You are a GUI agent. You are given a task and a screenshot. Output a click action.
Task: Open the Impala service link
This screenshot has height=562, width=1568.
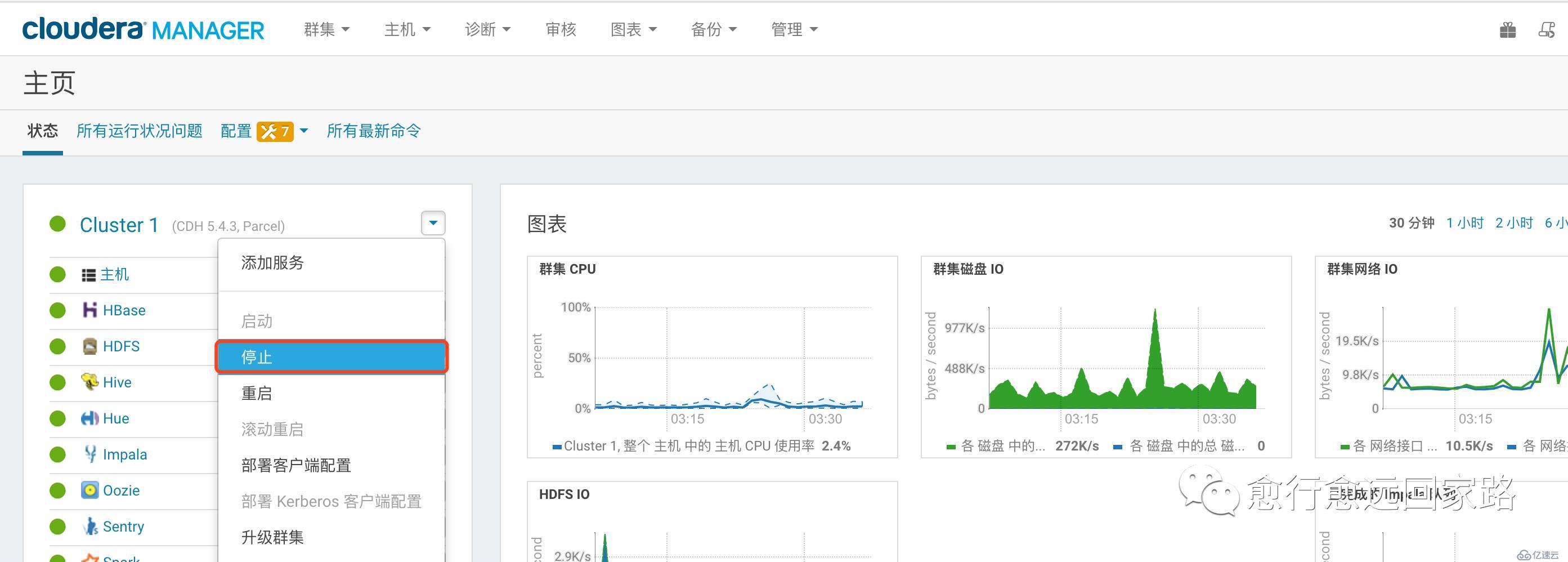pos(125,454)
